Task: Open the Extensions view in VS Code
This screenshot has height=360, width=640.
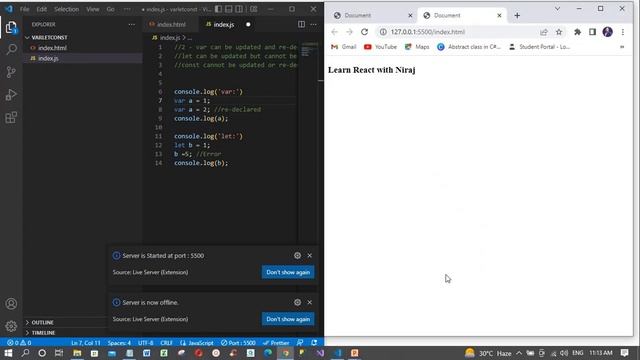Action: tap(11, 118)
